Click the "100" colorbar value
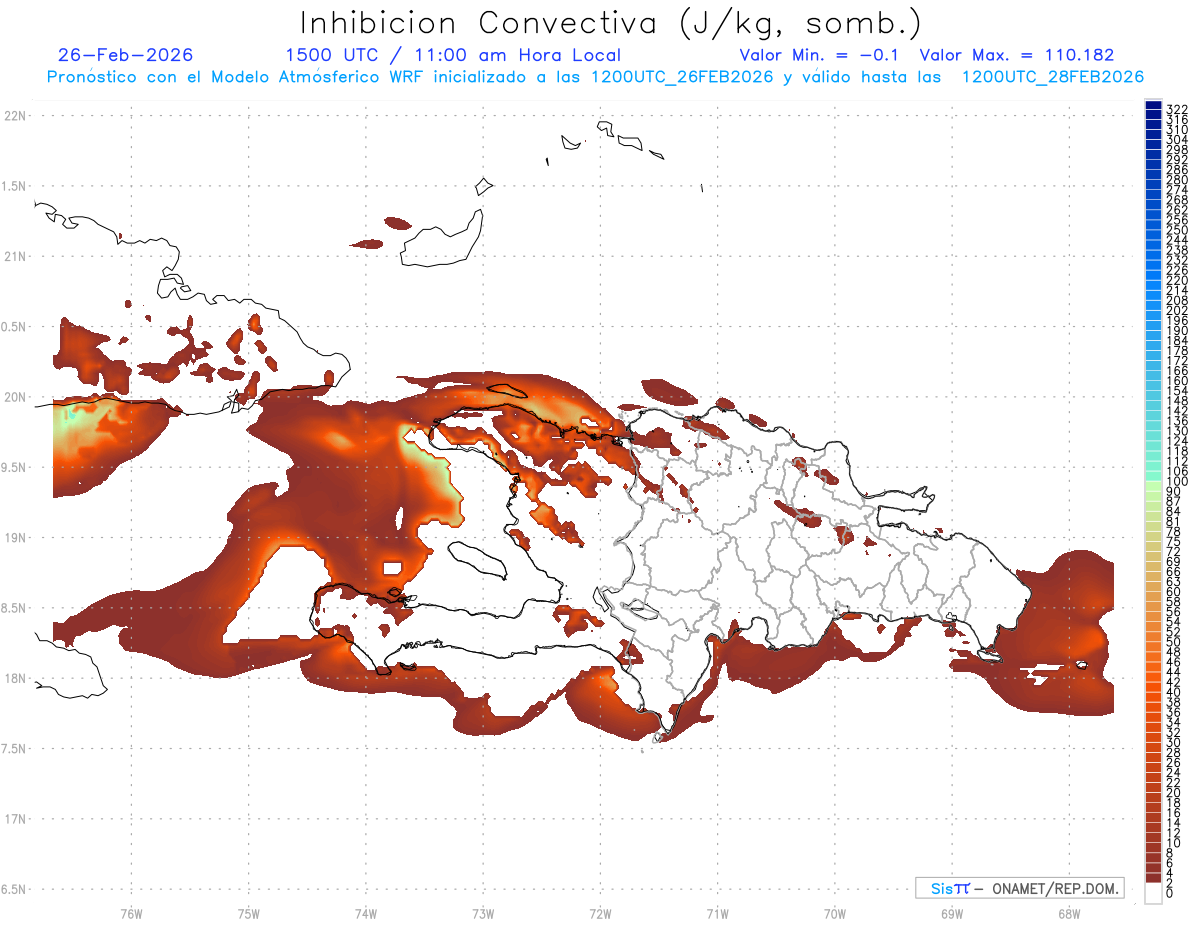The height and width of the screenshot is (927, 1200). [1177, 481]
